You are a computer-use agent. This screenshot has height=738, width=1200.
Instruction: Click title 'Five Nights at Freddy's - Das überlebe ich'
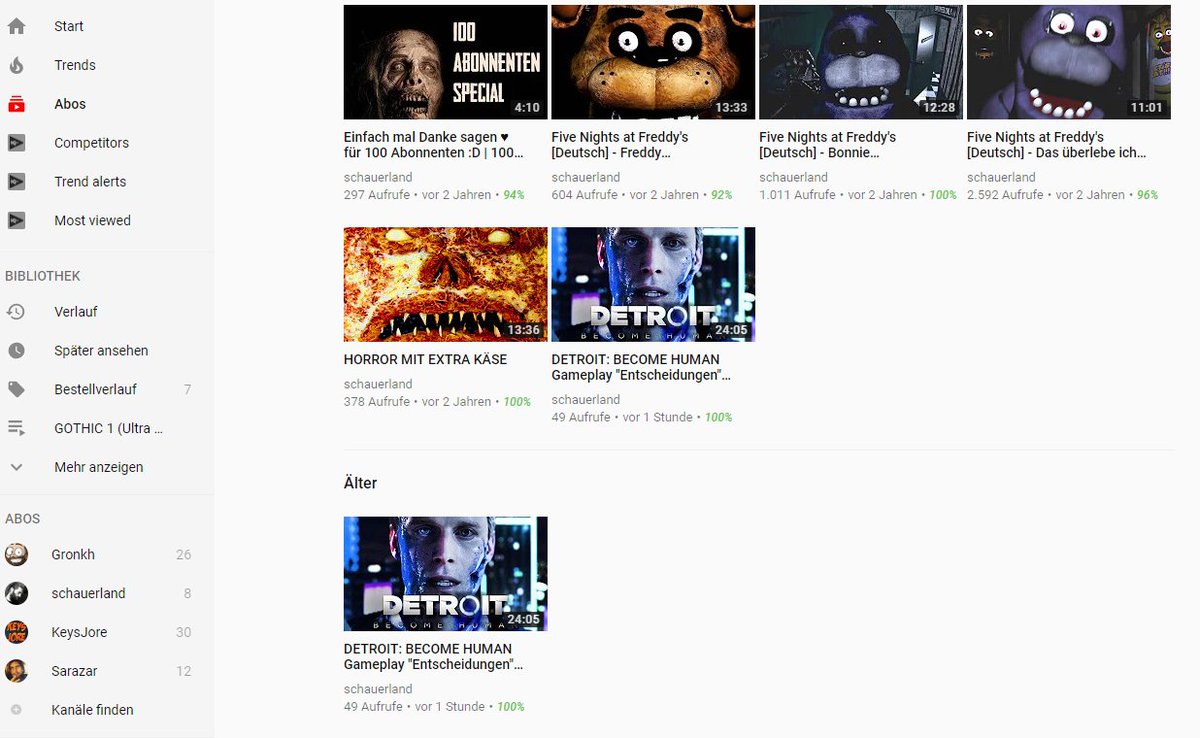(1057, 145)
